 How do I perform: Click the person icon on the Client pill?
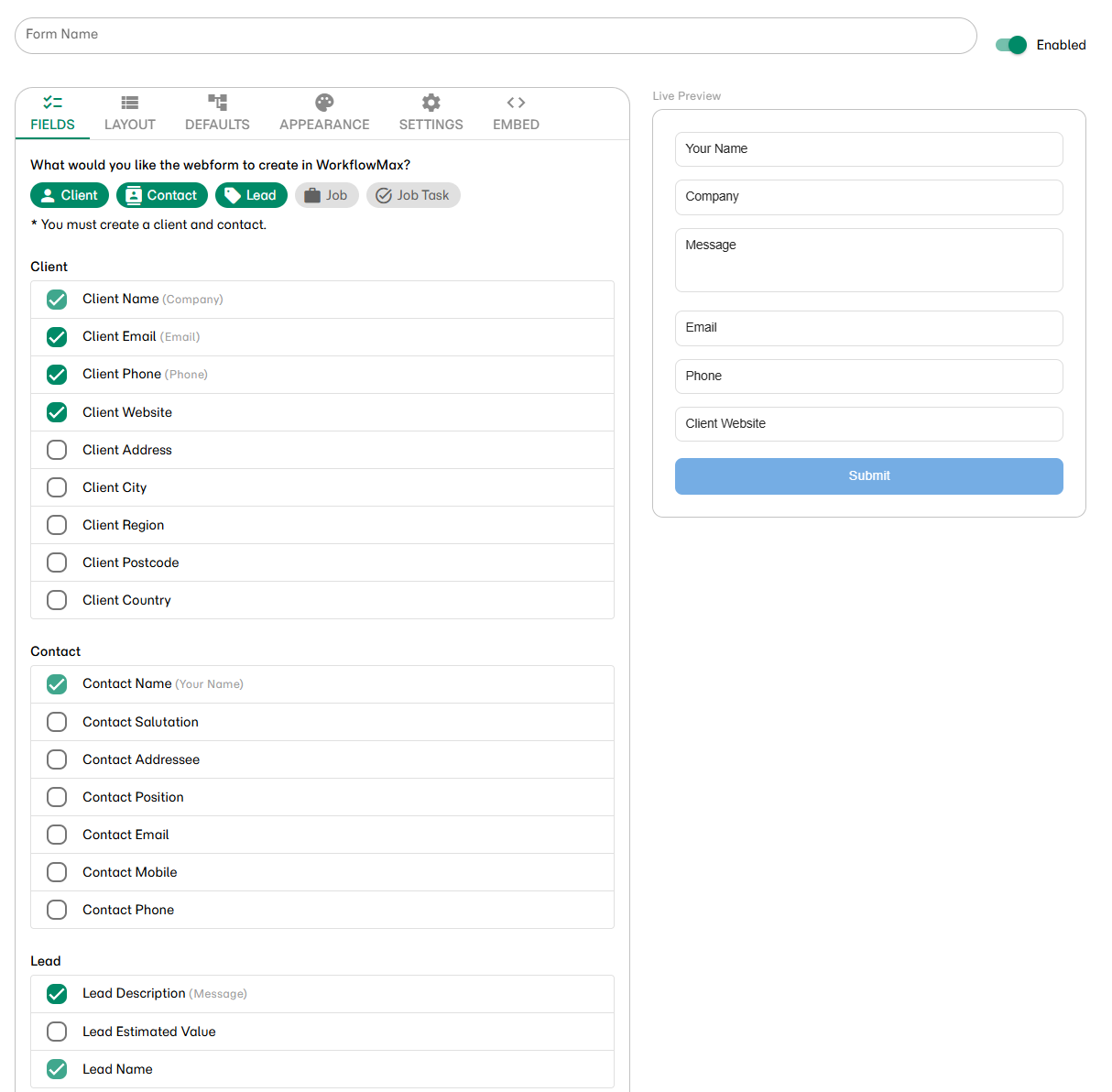48,195
